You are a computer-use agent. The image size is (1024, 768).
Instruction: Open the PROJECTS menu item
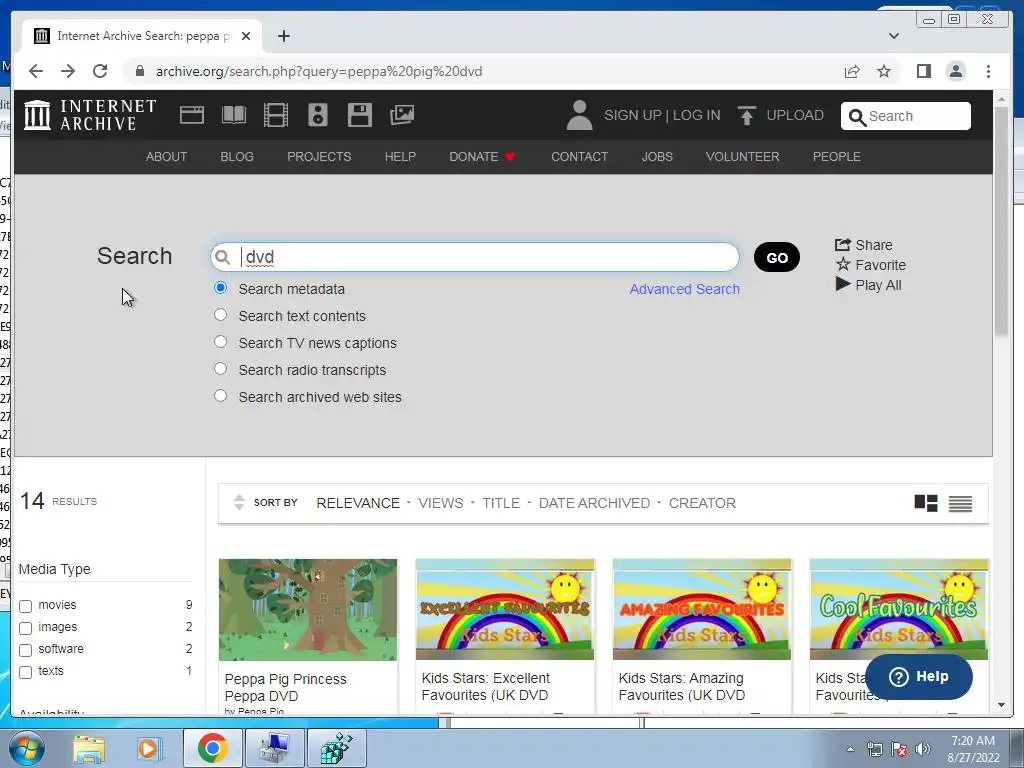(319, 157)
